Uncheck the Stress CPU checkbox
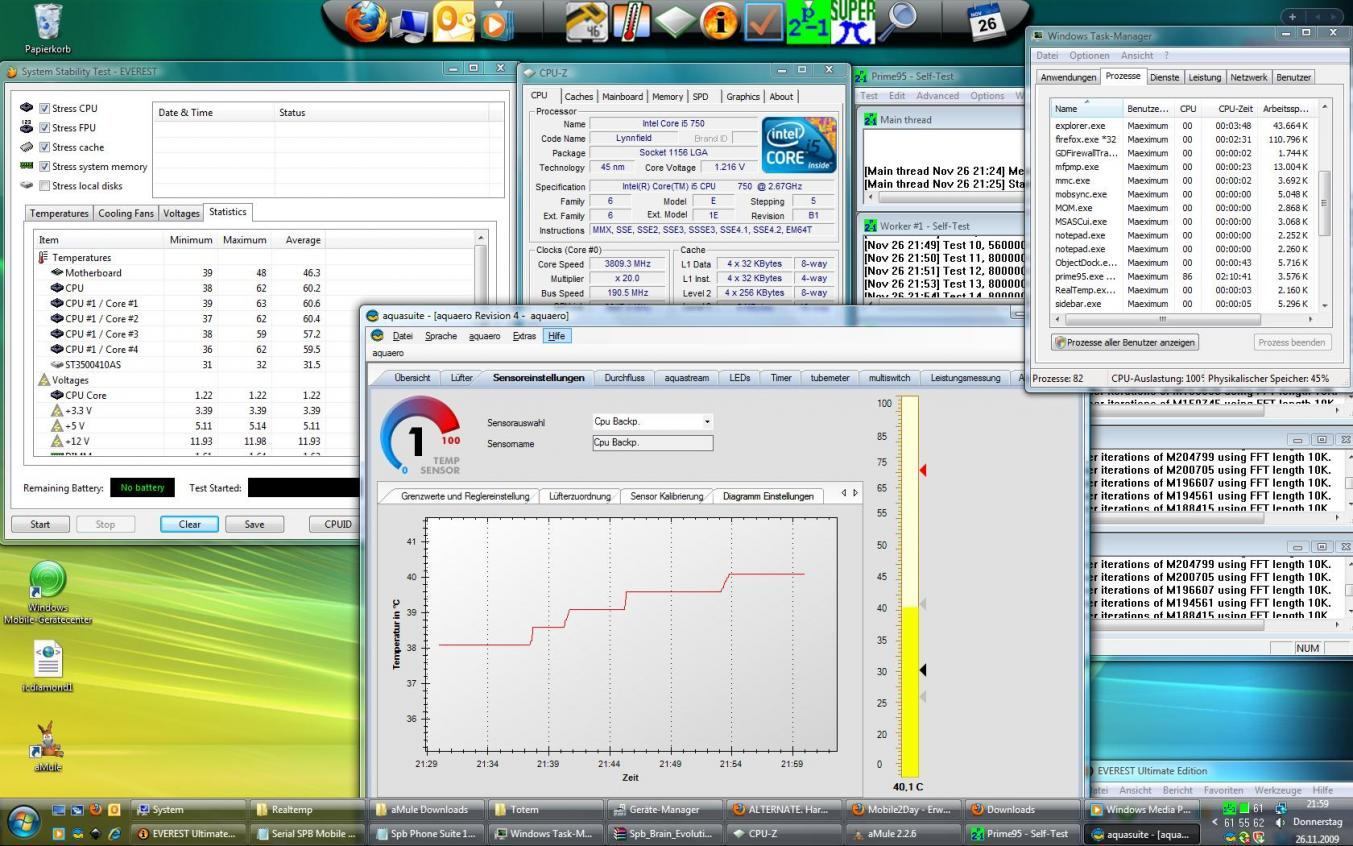 [x=44, y=108]
